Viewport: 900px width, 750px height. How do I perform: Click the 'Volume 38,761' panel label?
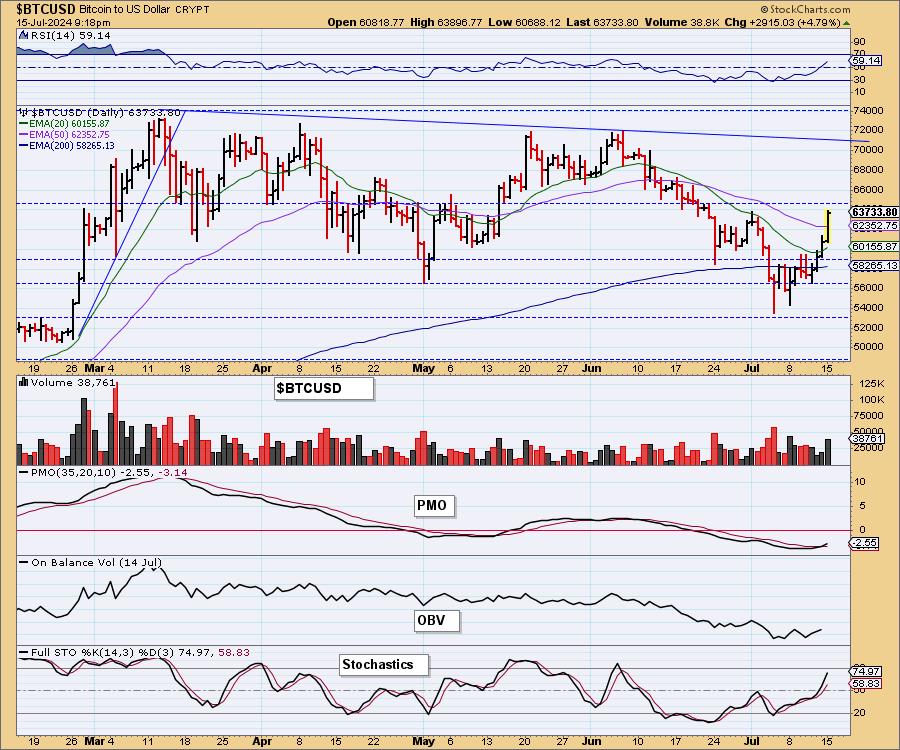pos(73,383)
